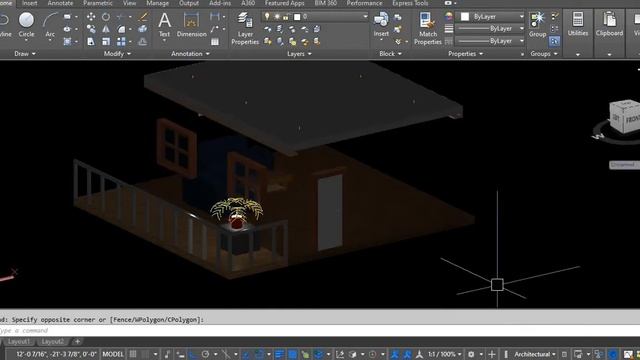
Task: Expand the Annotation panel
Action: (190, 53)
